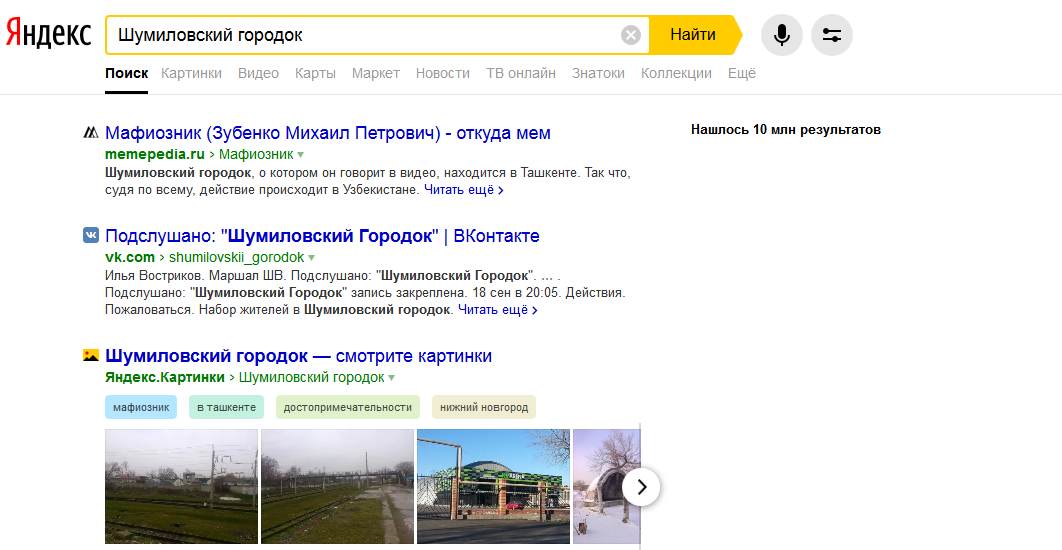Open first railway field thumbnail
This screenshot has height=550, width=1062.
point(182,486)
